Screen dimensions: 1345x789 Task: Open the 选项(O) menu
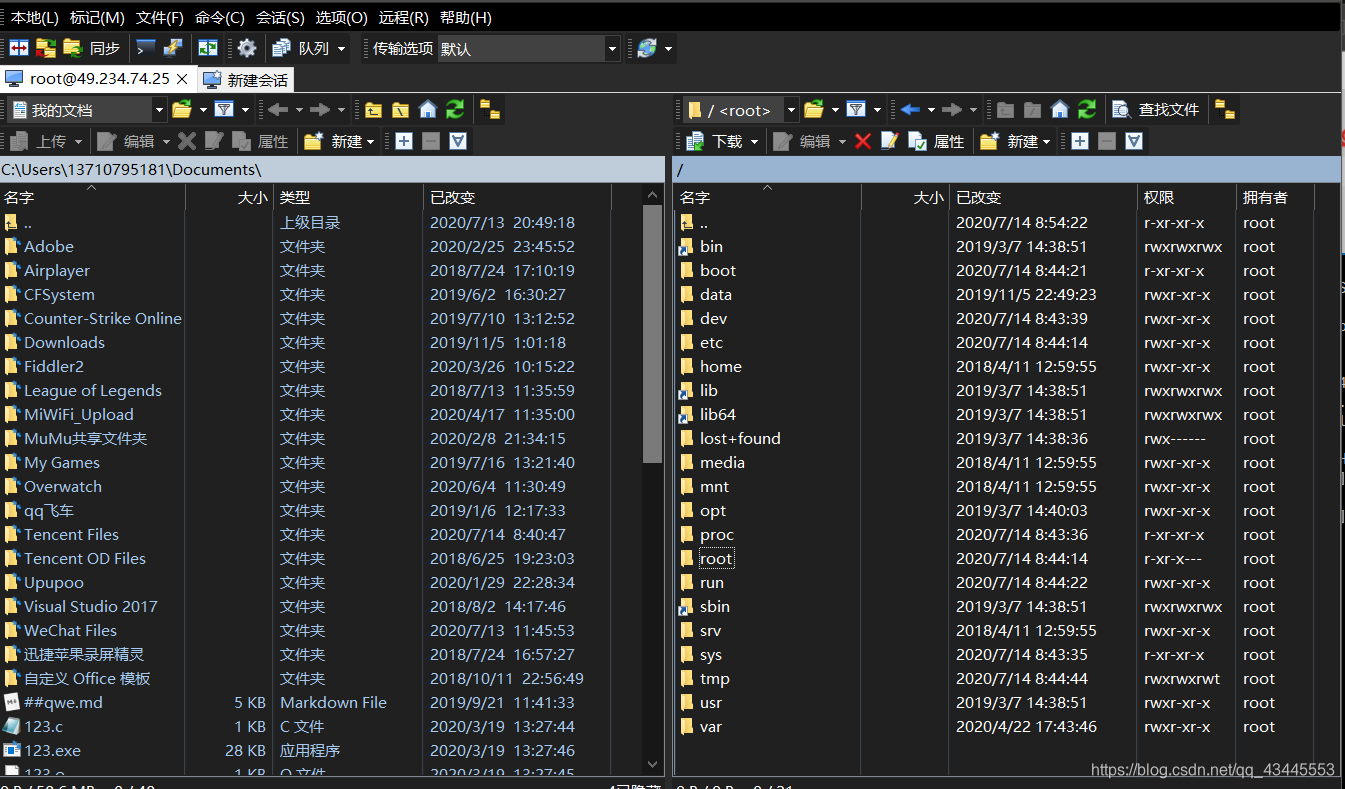[342, 18]
